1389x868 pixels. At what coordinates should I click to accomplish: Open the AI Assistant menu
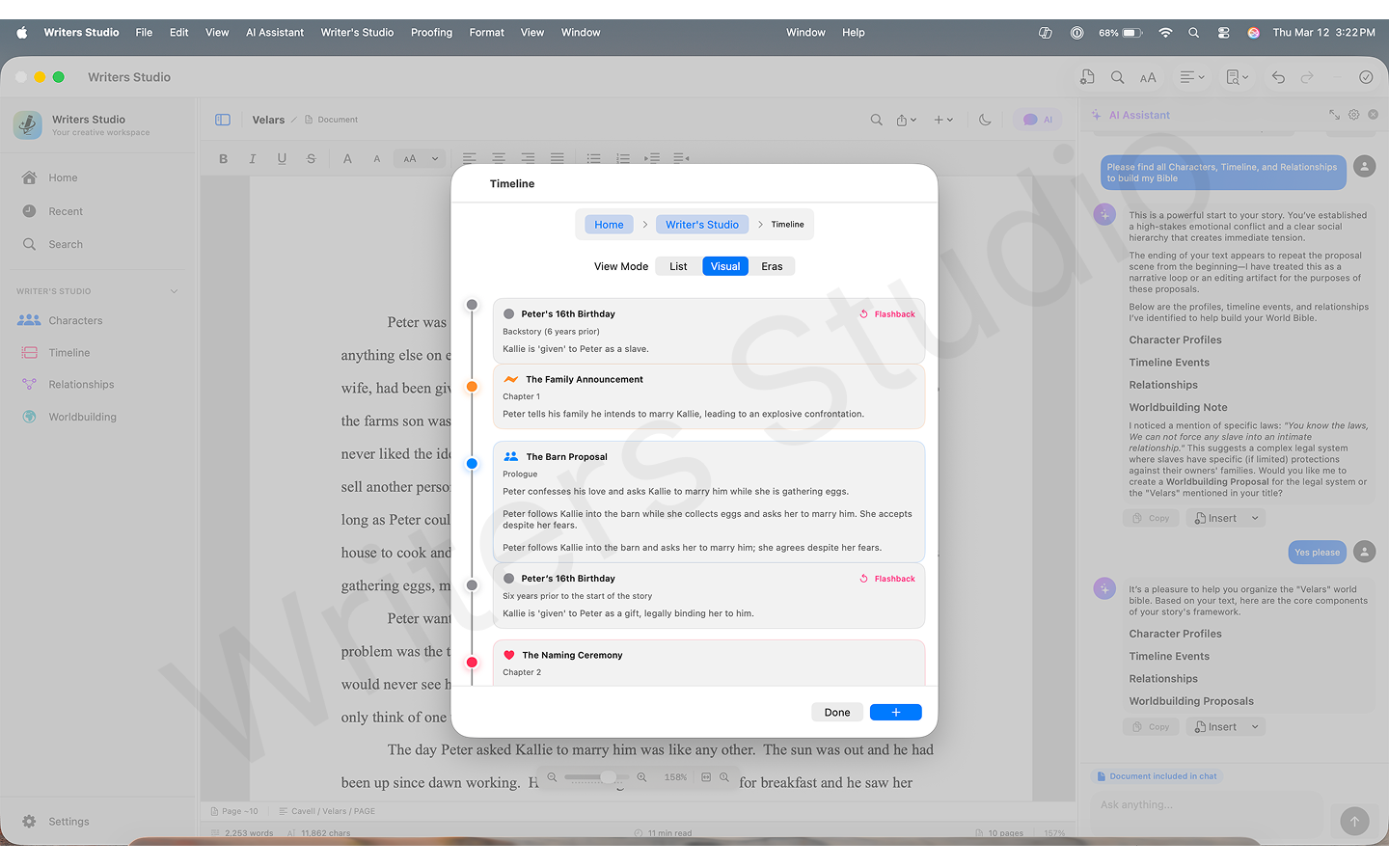pos(275,33)
